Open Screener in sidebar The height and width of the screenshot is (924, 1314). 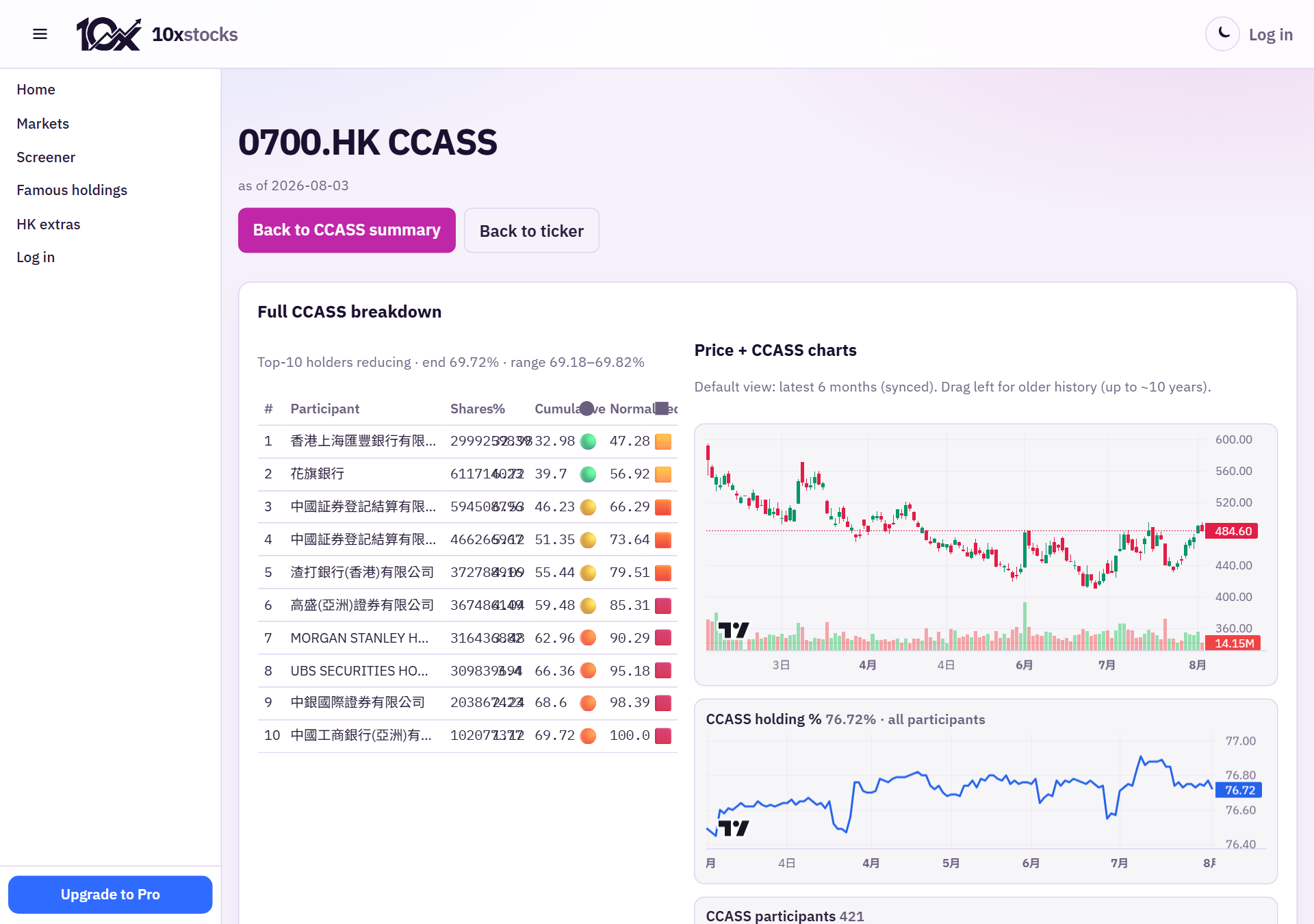(46, 157)
